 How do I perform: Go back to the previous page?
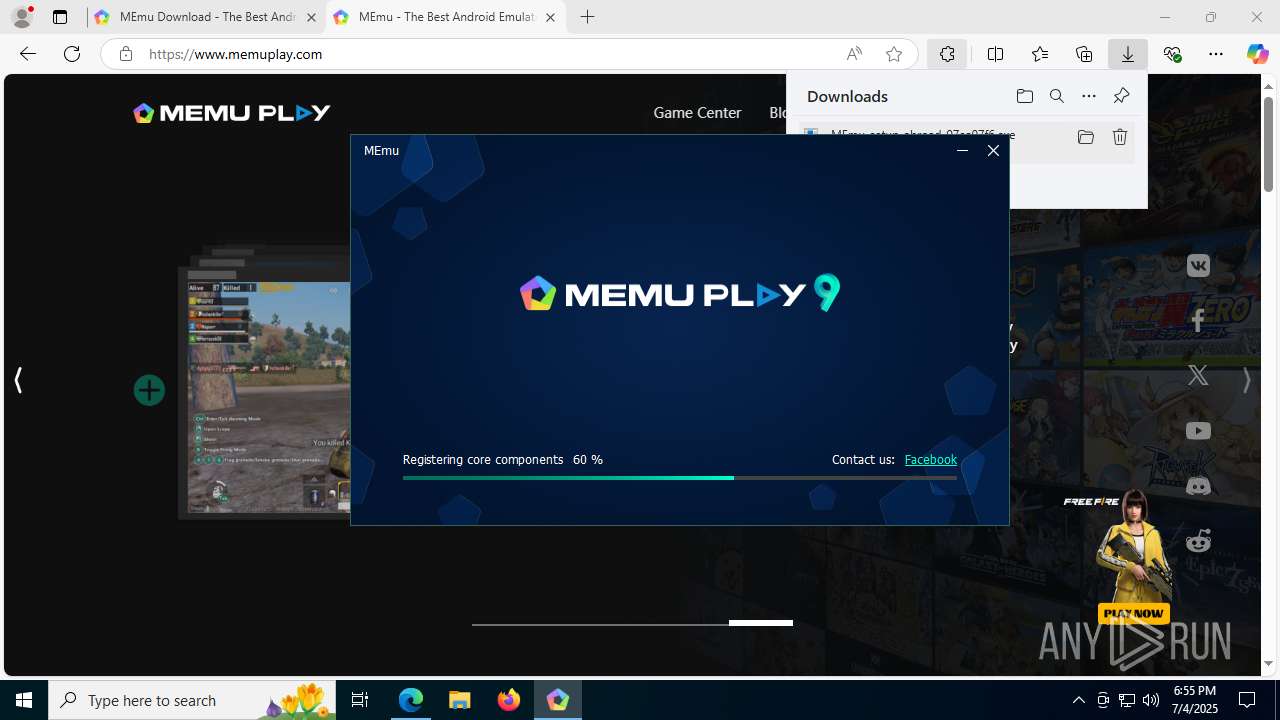(28, 54)
